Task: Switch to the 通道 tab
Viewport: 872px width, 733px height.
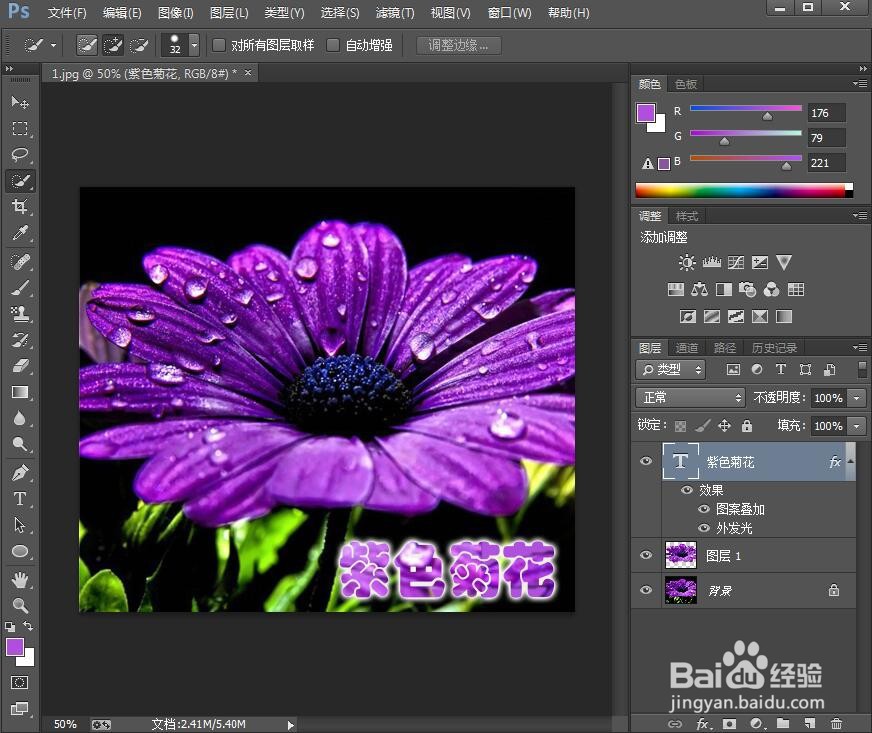Action: pos(687,347)
